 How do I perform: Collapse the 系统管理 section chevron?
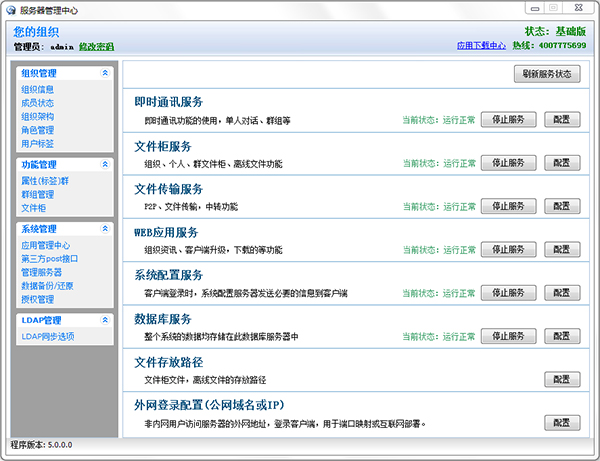105,229
